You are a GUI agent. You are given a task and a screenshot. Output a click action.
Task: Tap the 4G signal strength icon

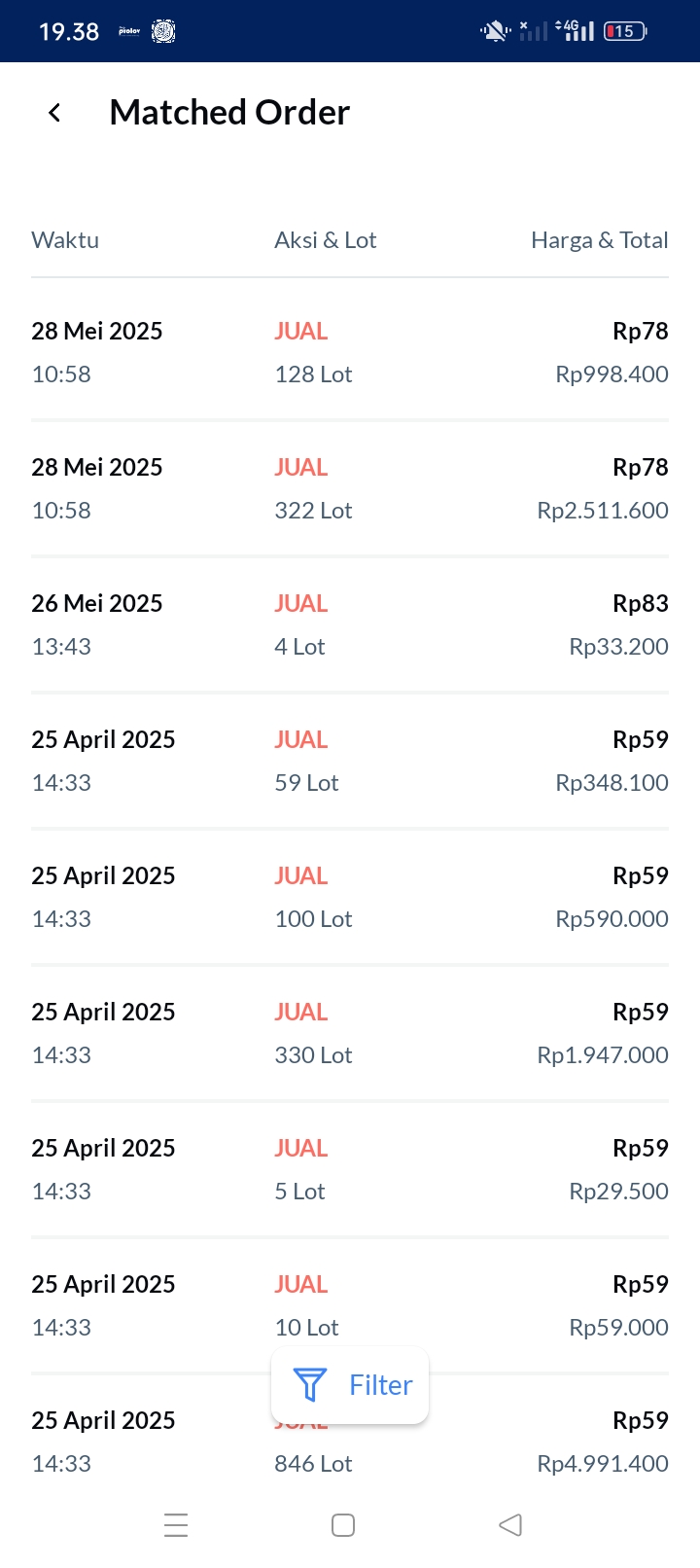576,31
